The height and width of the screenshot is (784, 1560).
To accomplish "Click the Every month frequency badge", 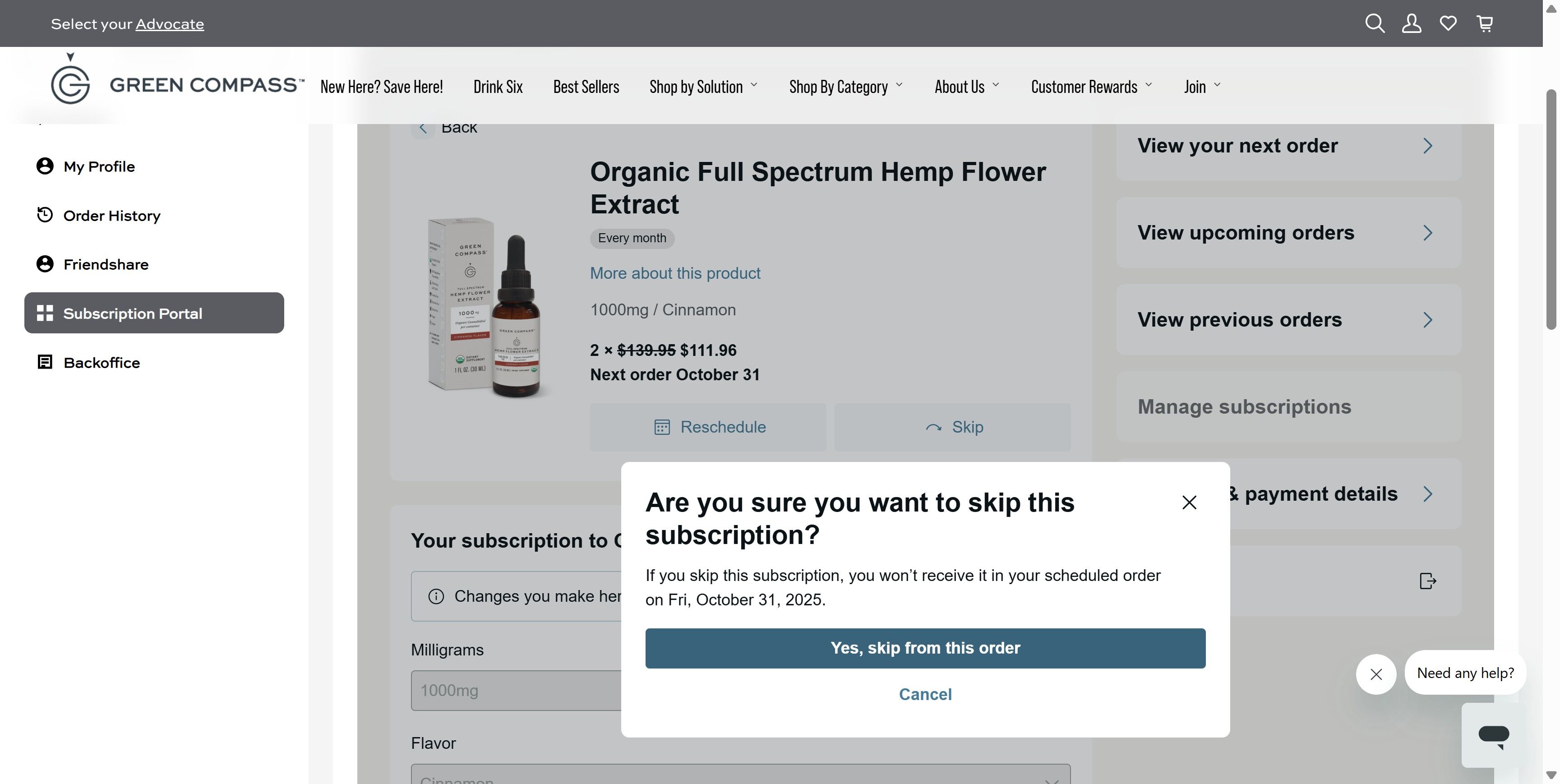I will pos(632,239).
